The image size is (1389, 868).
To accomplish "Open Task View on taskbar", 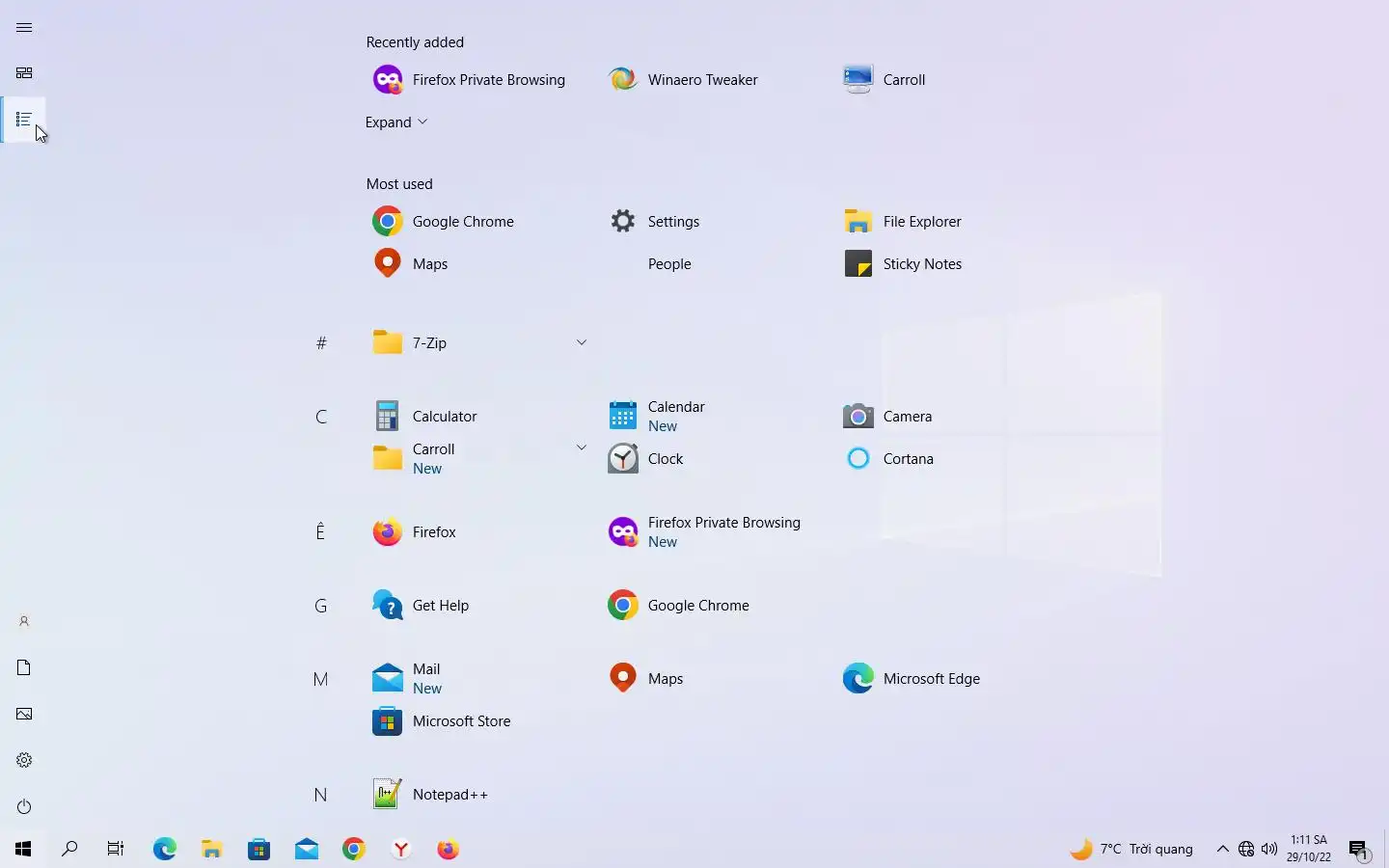I will [116, 849].
